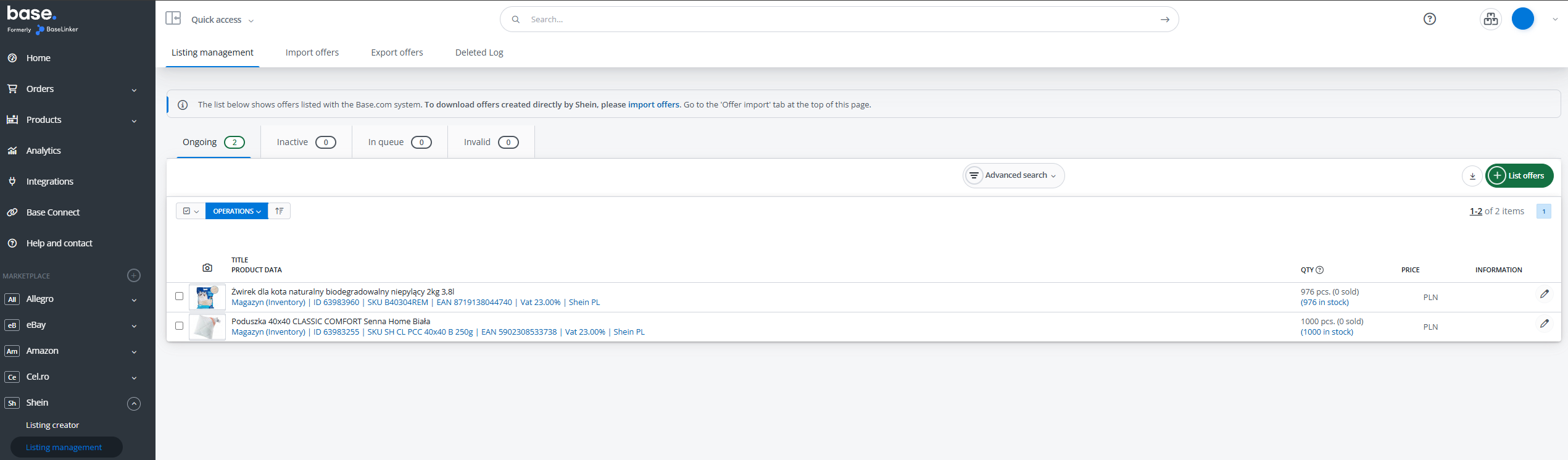The height and width of the screenshot is (460, 1568).
Task: Collapse the Shein marketplace section
Action: pos(134,404)
